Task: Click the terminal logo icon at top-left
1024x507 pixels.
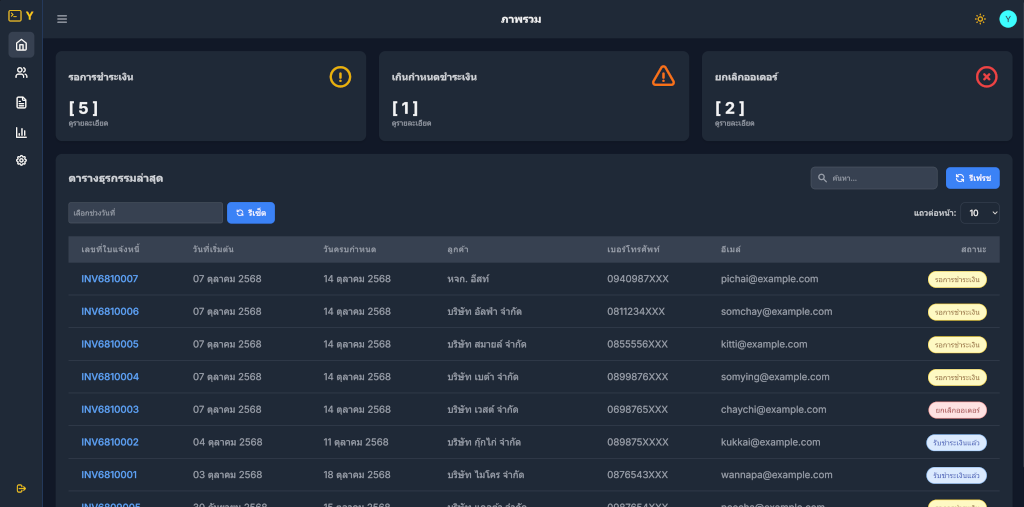Action: point(15,15)
